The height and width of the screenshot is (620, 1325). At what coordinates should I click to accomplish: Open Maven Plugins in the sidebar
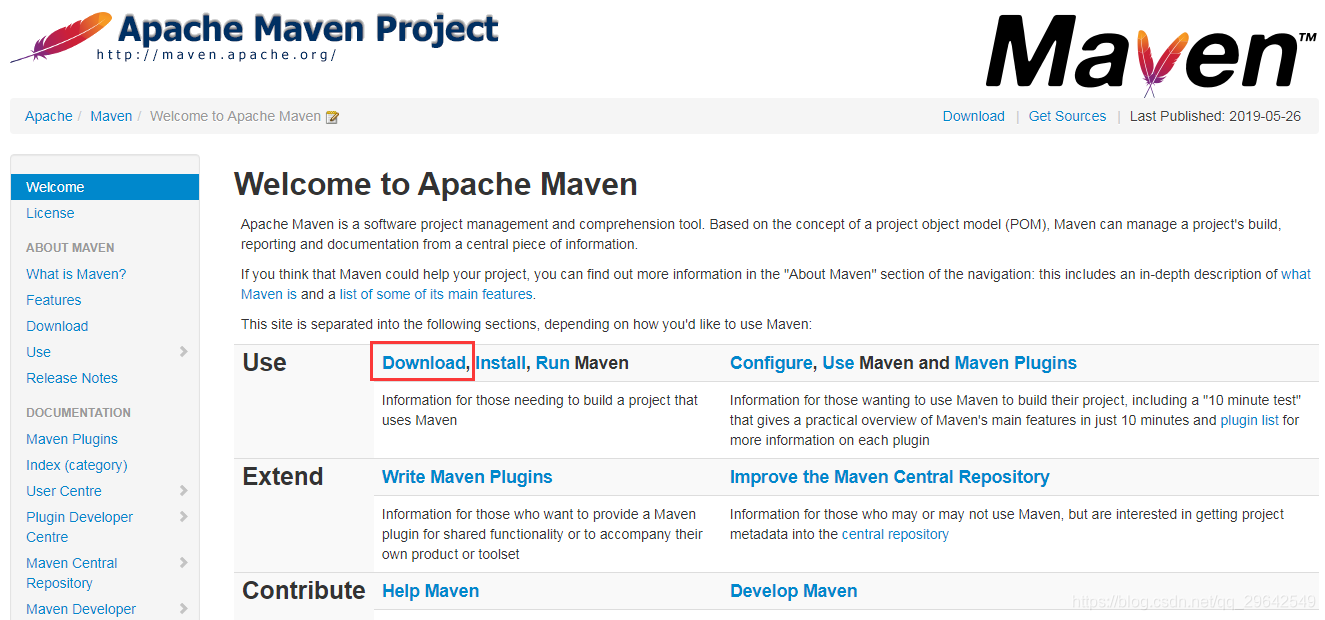click(x=72, y=439)
